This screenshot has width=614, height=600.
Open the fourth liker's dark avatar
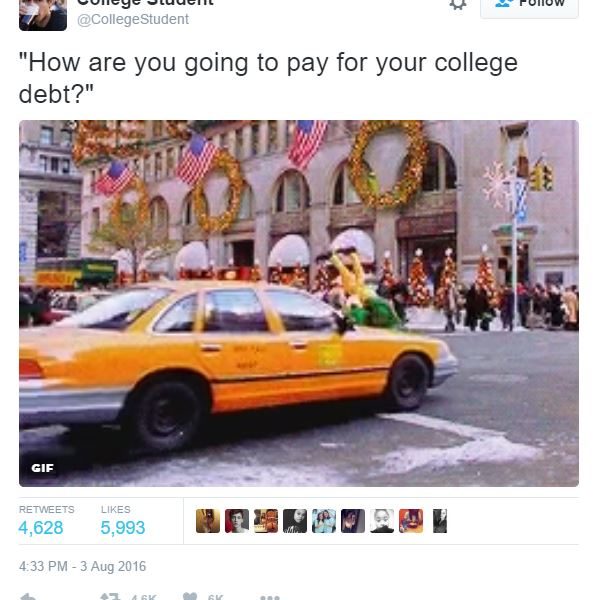point(295,521)
